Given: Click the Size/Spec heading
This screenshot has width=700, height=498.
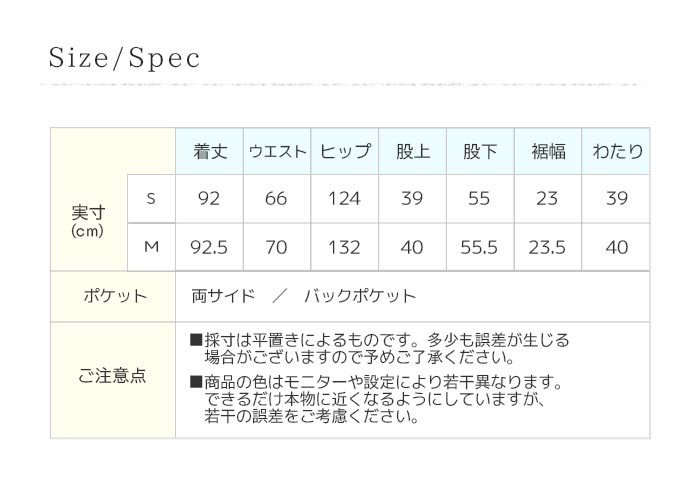Looking at the screenshot, I should [124, 59].
